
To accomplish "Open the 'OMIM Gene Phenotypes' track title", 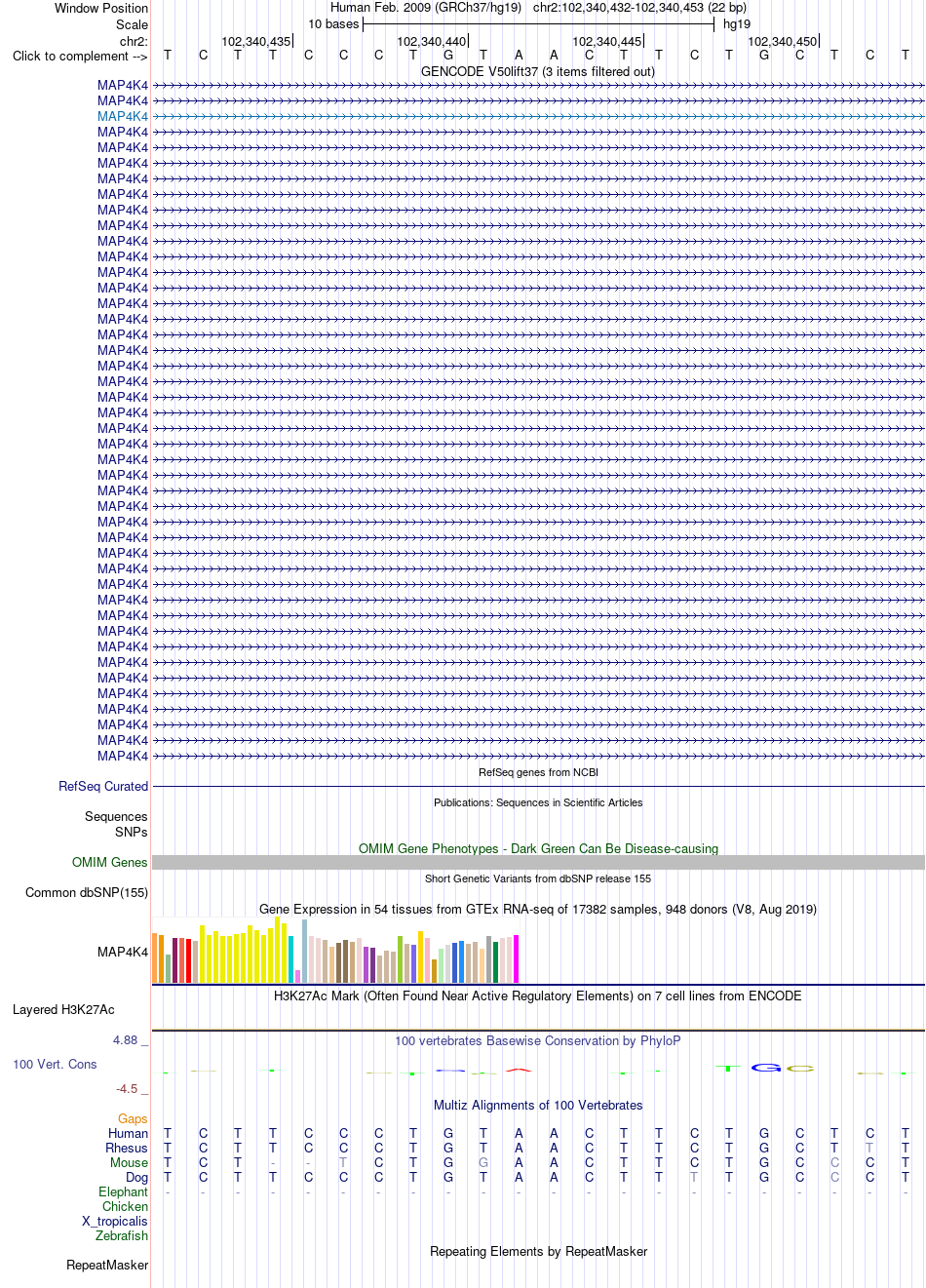I will pyautogui.click(x=538, y=848).
